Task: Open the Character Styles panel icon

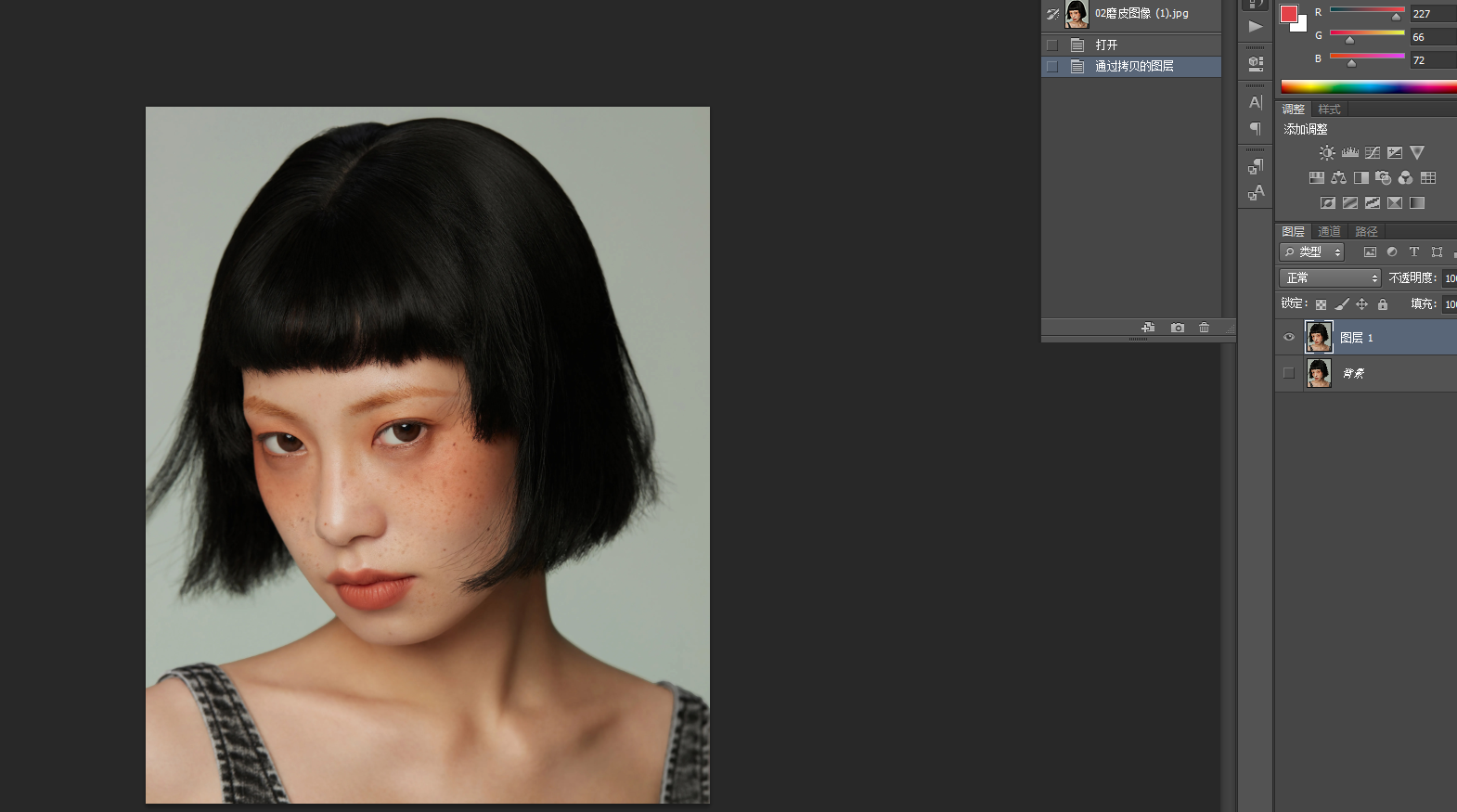Action: [x=1256, y=192]
